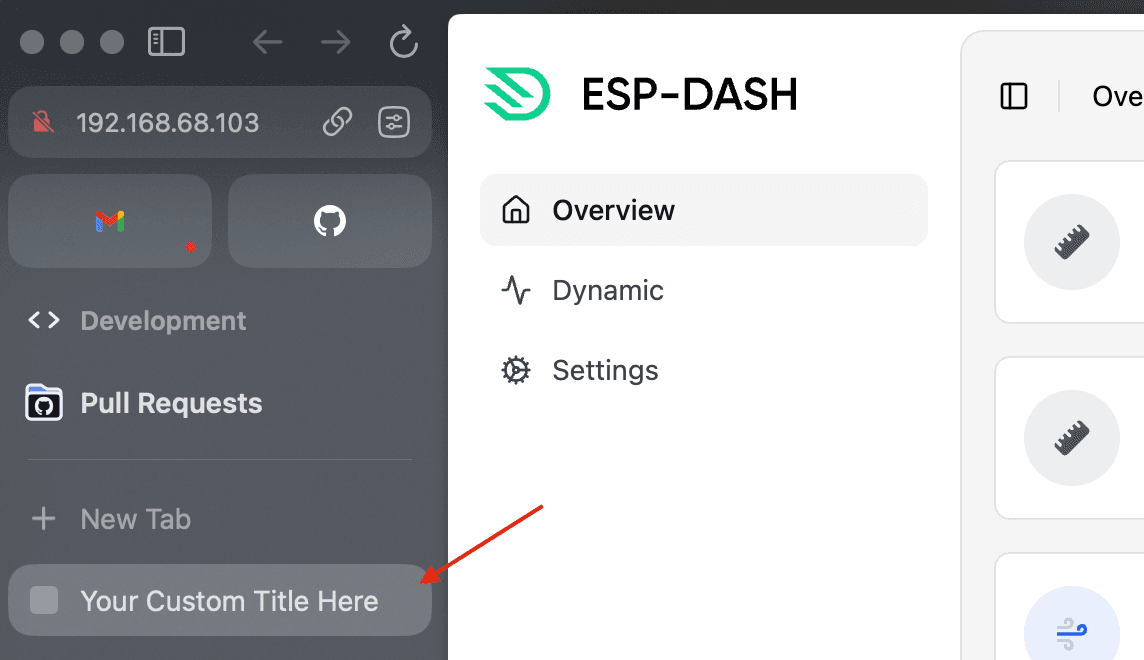This screenshot has width=1144, height=660.
Task: Open the Dynamic page
Action: pyautogui.click(x=608, y=290)
